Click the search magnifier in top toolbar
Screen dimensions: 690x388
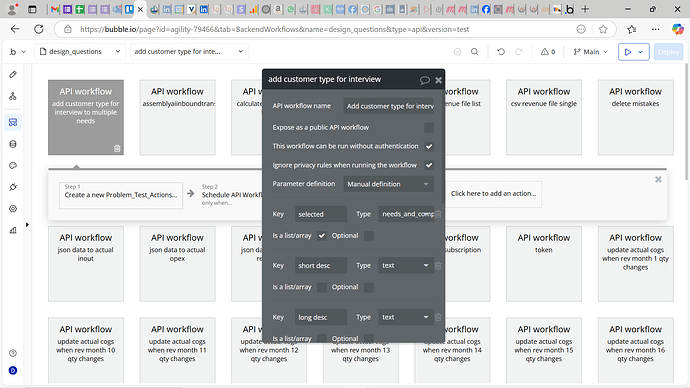474,51
